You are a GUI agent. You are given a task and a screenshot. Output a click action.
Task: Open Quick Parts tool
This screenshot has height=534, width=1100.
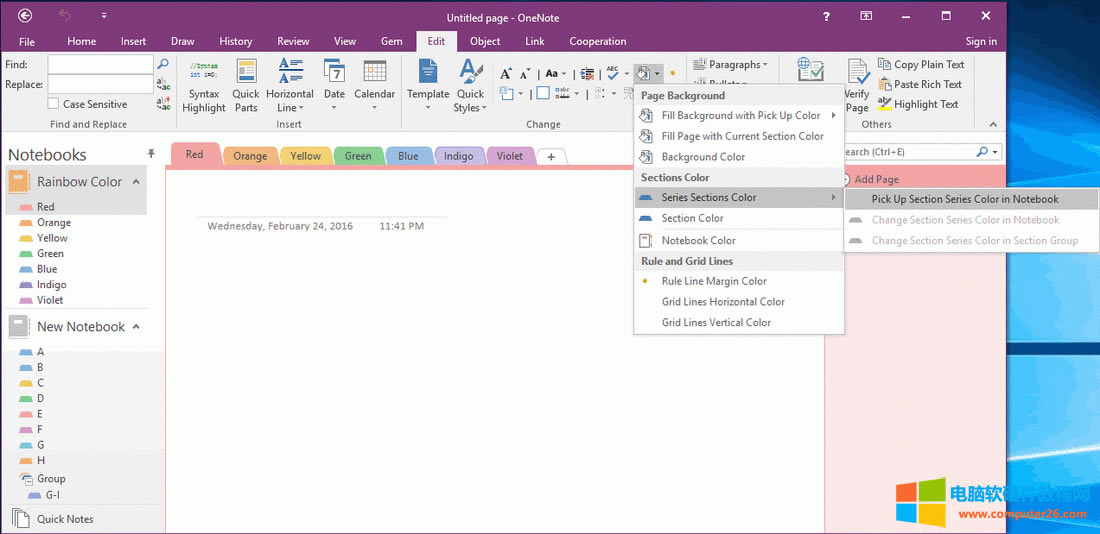246,73
